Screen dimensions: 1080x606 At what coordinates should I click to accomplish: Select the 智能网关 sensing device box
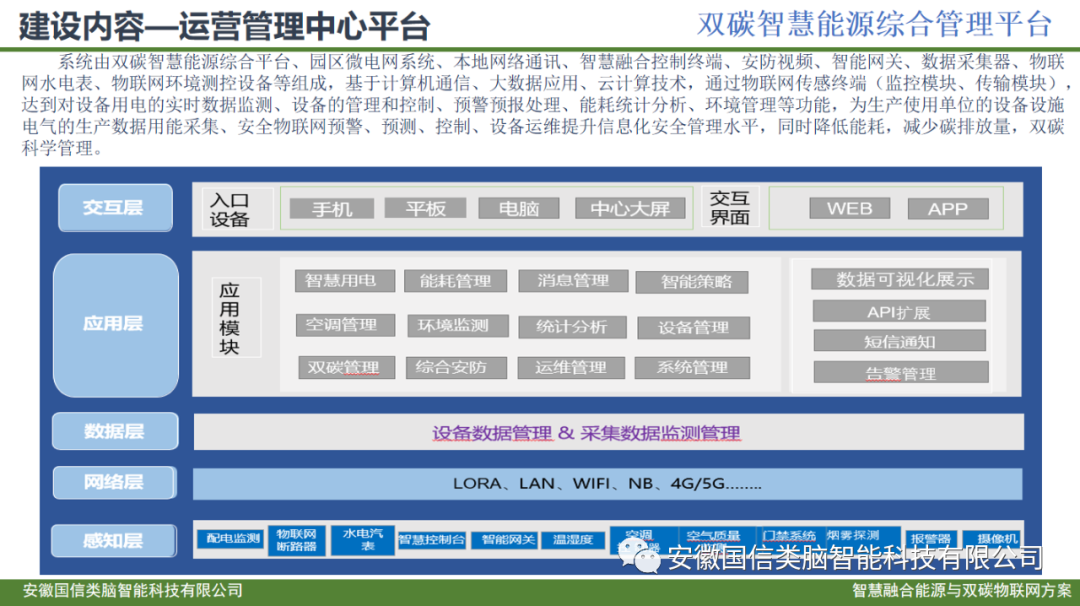[x=508, y=540]
